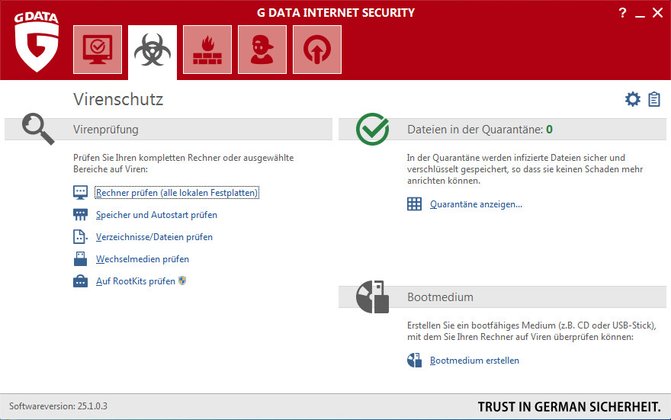Click the Virenschutz page heading
Screen dimensions: 671x420
click(118, 99)
